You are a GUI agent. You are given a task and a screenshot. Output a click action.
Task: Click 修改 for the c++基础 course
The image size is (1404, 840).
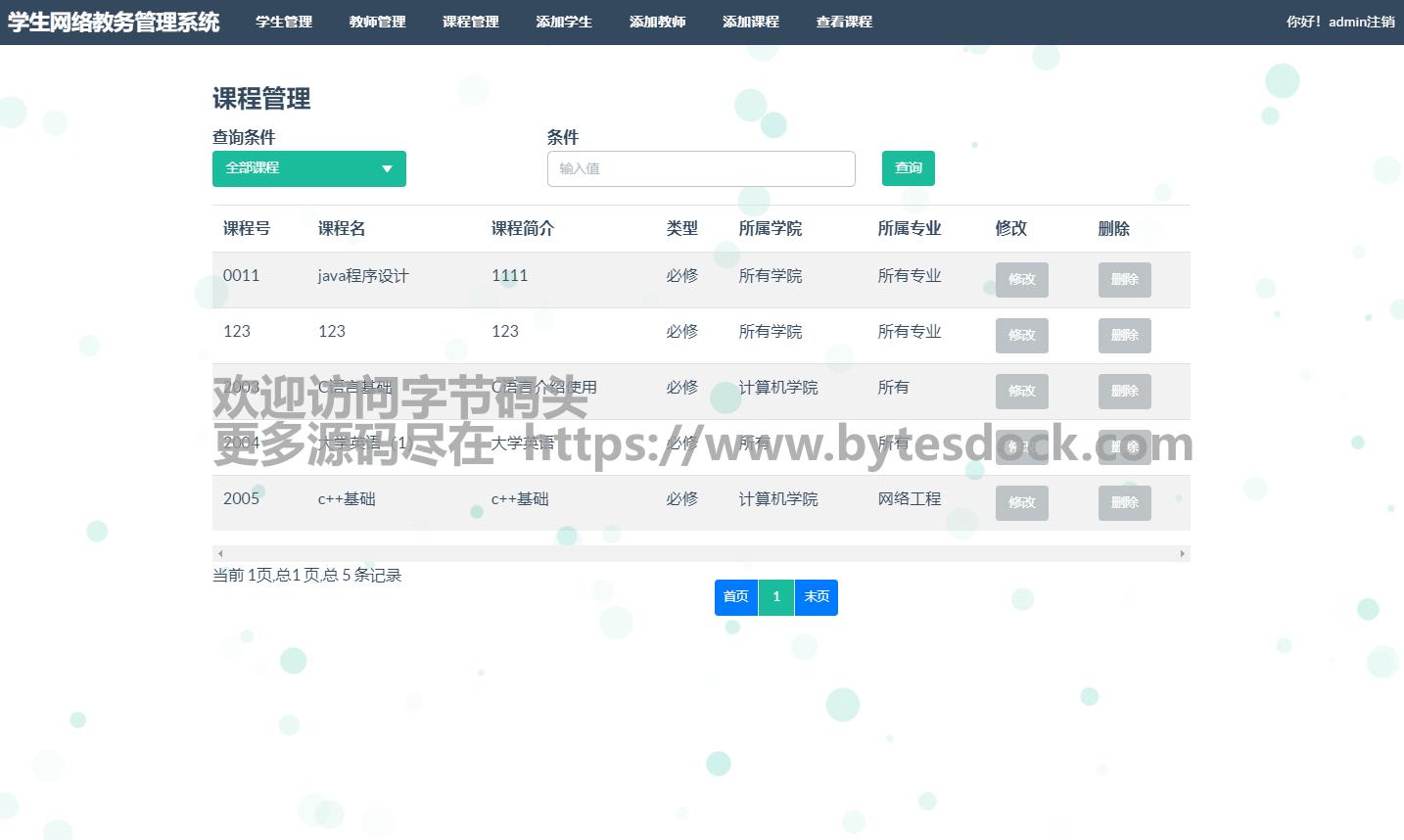[x=1021, y=503]
